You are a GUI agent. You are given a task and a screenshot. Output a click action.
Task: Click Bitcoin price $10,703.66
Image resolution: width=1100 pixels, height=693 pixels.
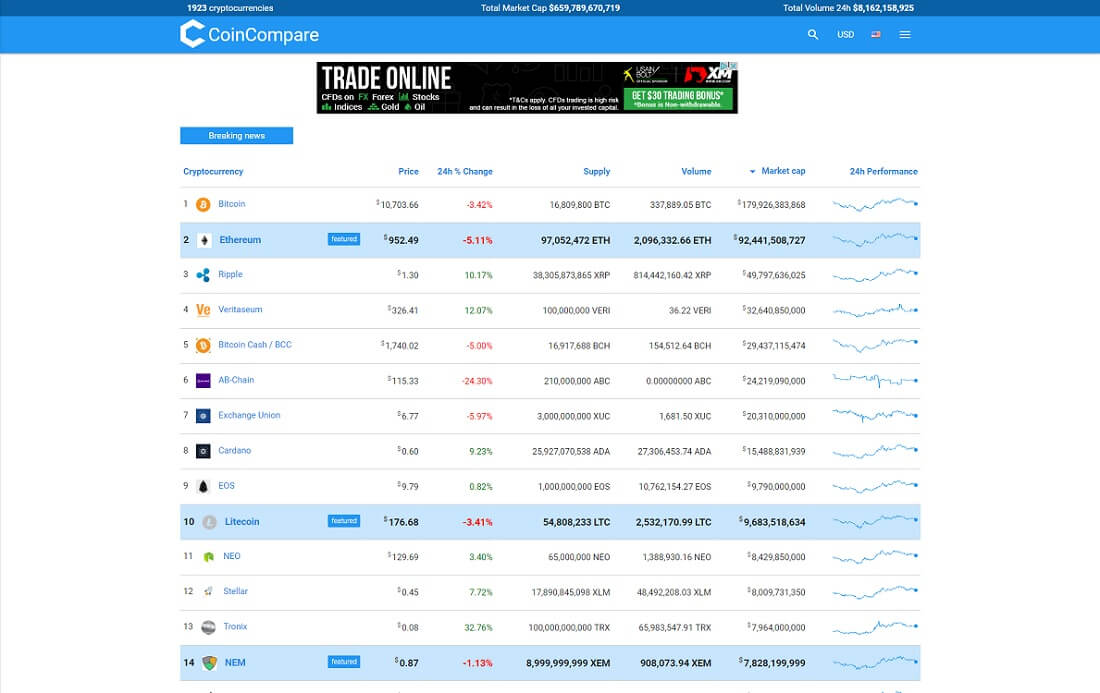(397, 205)
